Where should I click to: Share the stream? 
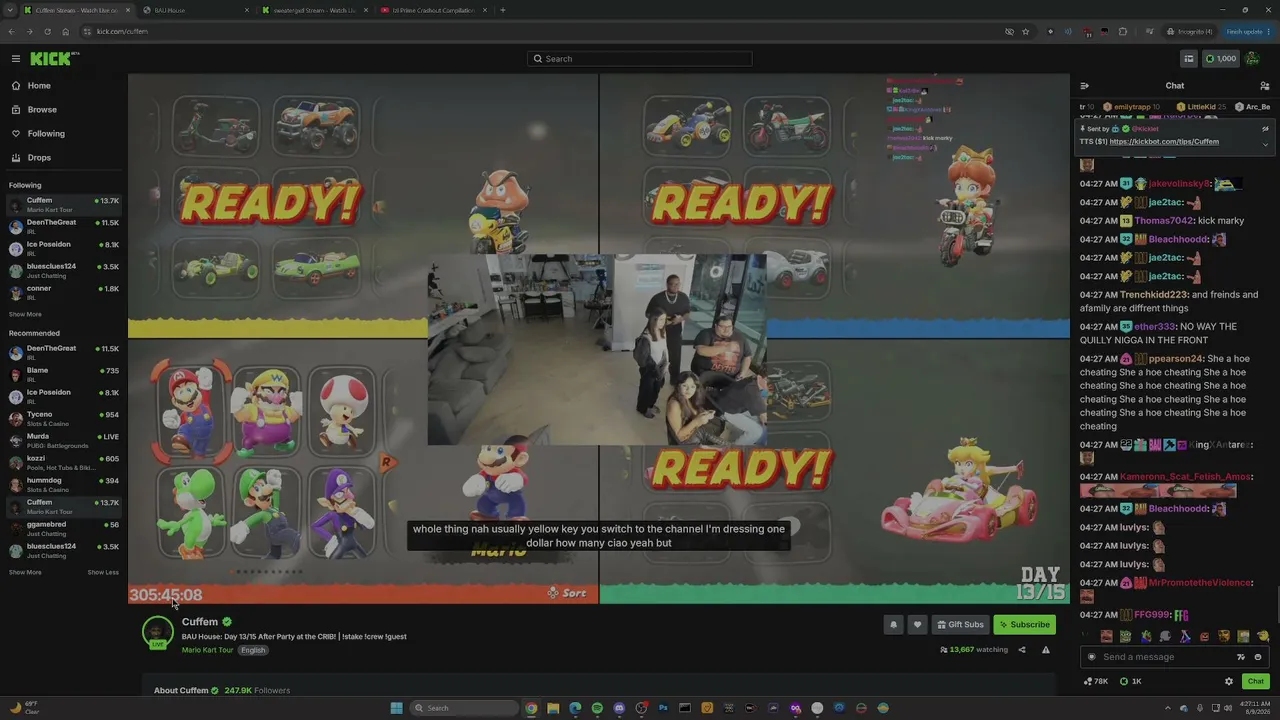(x=1022, y=650)
